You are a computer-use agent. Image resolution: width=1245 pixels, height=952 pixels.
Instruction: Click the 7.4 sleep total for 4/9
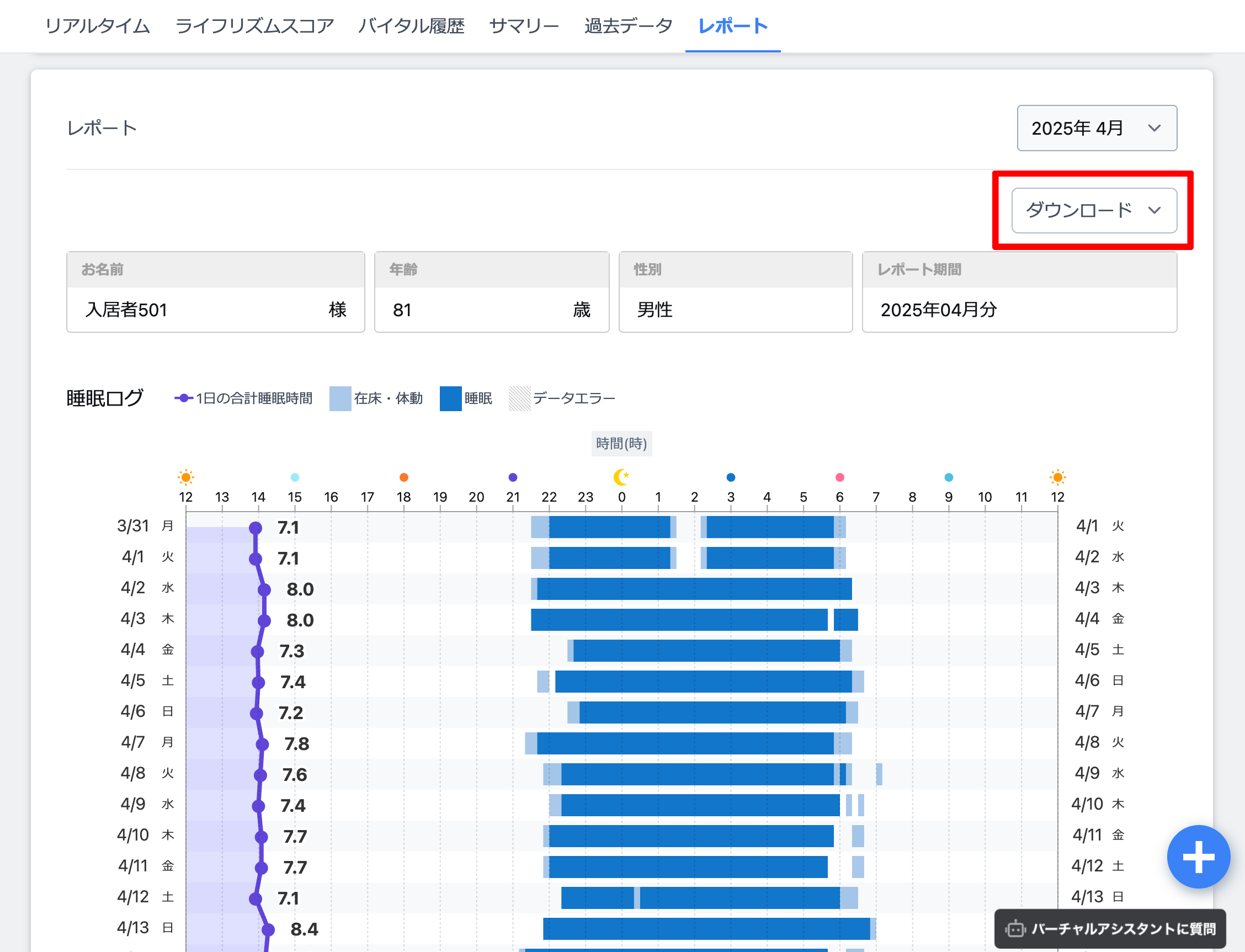click(x=293, y=806)
